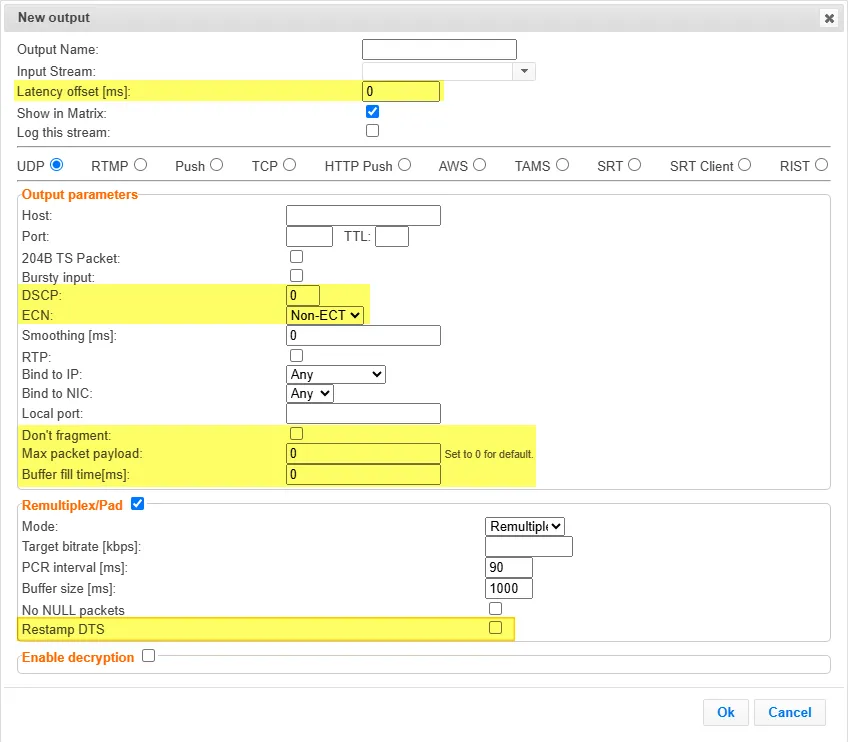Enable the RTP checkbox
Viewport: 848px width, 742px height.
[x=296, y=355]
